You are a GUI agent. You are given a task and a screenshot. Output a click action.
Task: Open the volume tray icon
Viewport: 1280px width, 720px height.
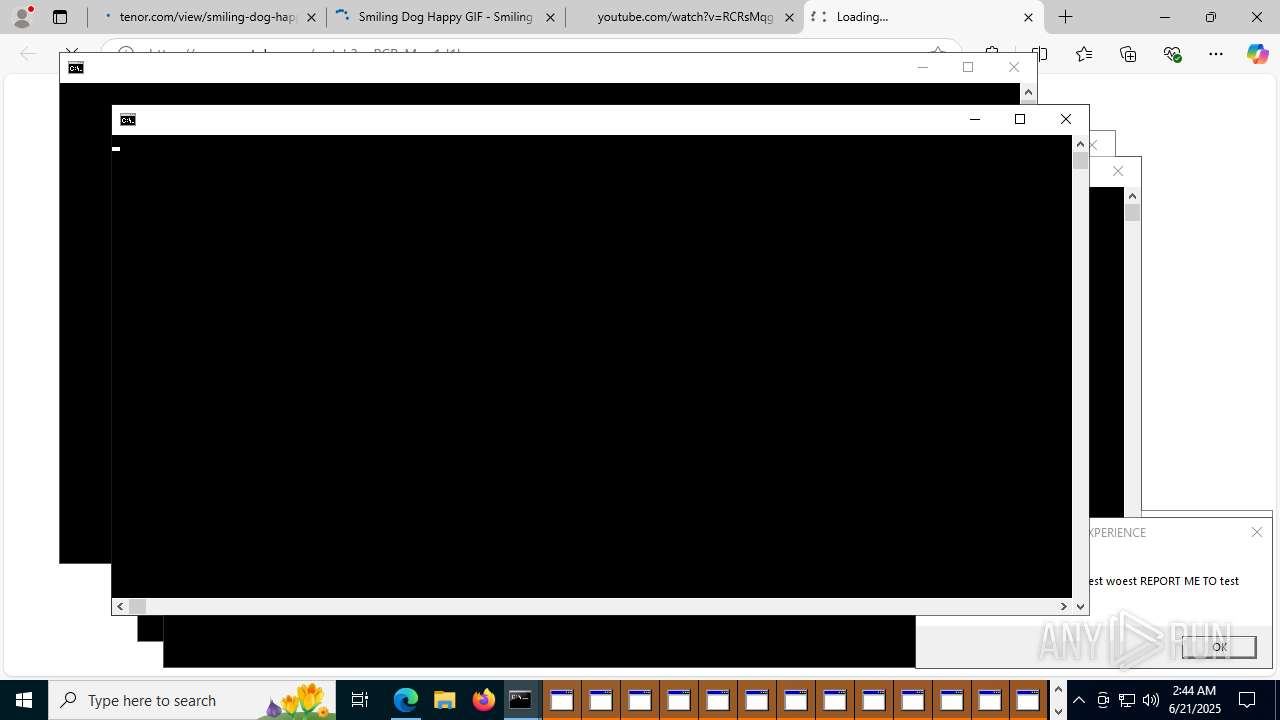pyautogui.click(x=1151, y=700)
